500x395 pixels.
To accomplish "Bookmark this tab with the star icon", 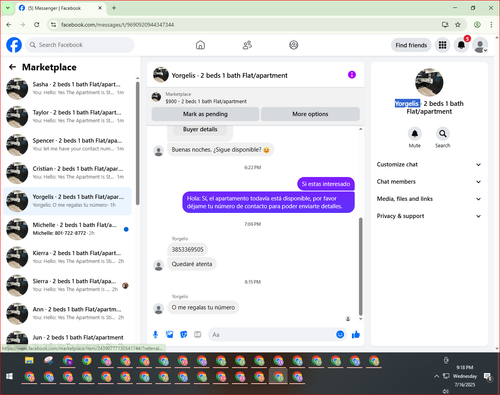I will (458, 25).
